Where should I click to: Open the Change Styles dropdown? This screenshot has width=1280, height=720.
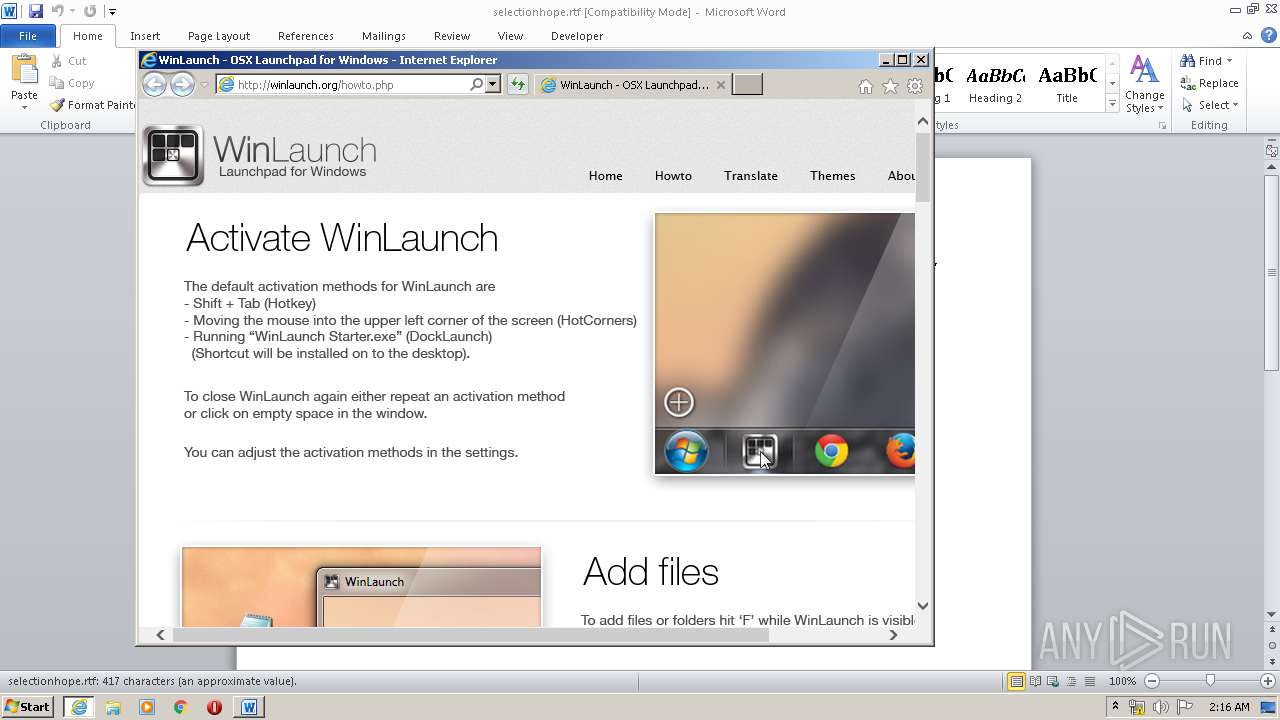point(1144,84)
